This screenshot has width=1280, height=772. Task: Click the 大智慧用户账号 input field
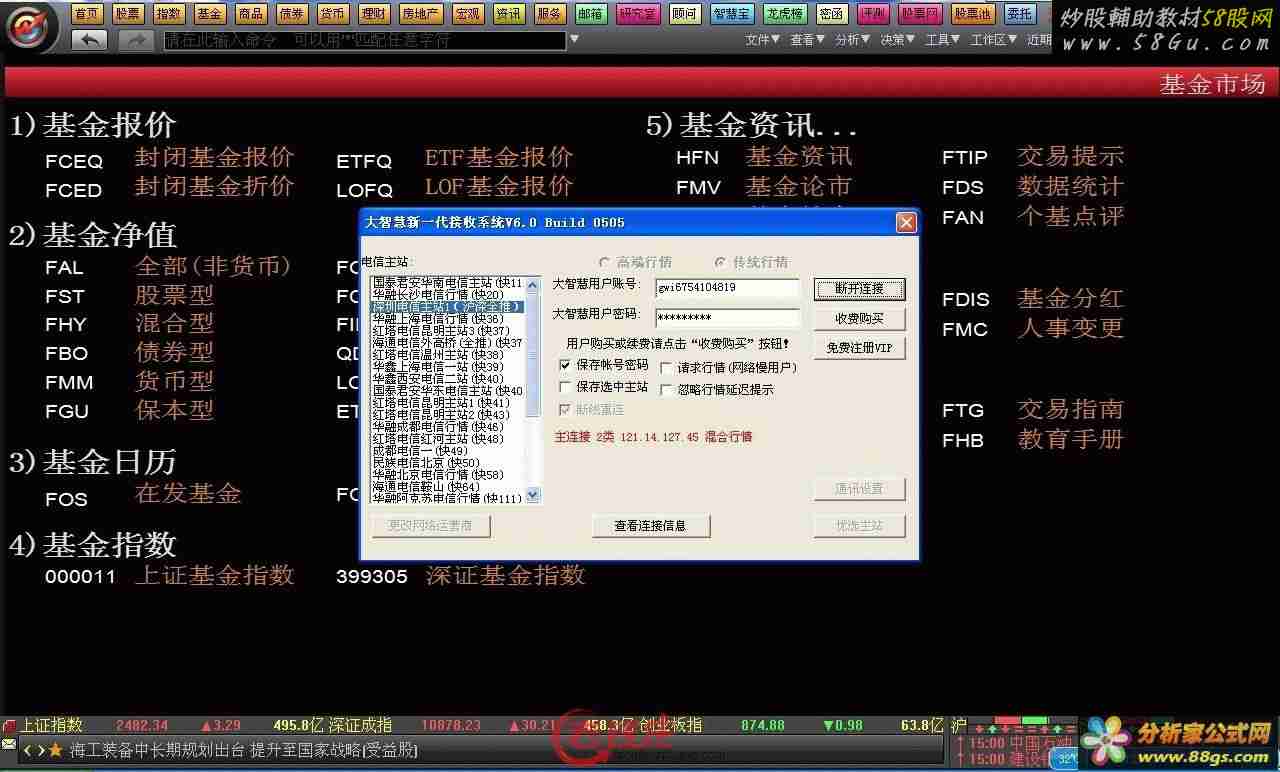728,288
